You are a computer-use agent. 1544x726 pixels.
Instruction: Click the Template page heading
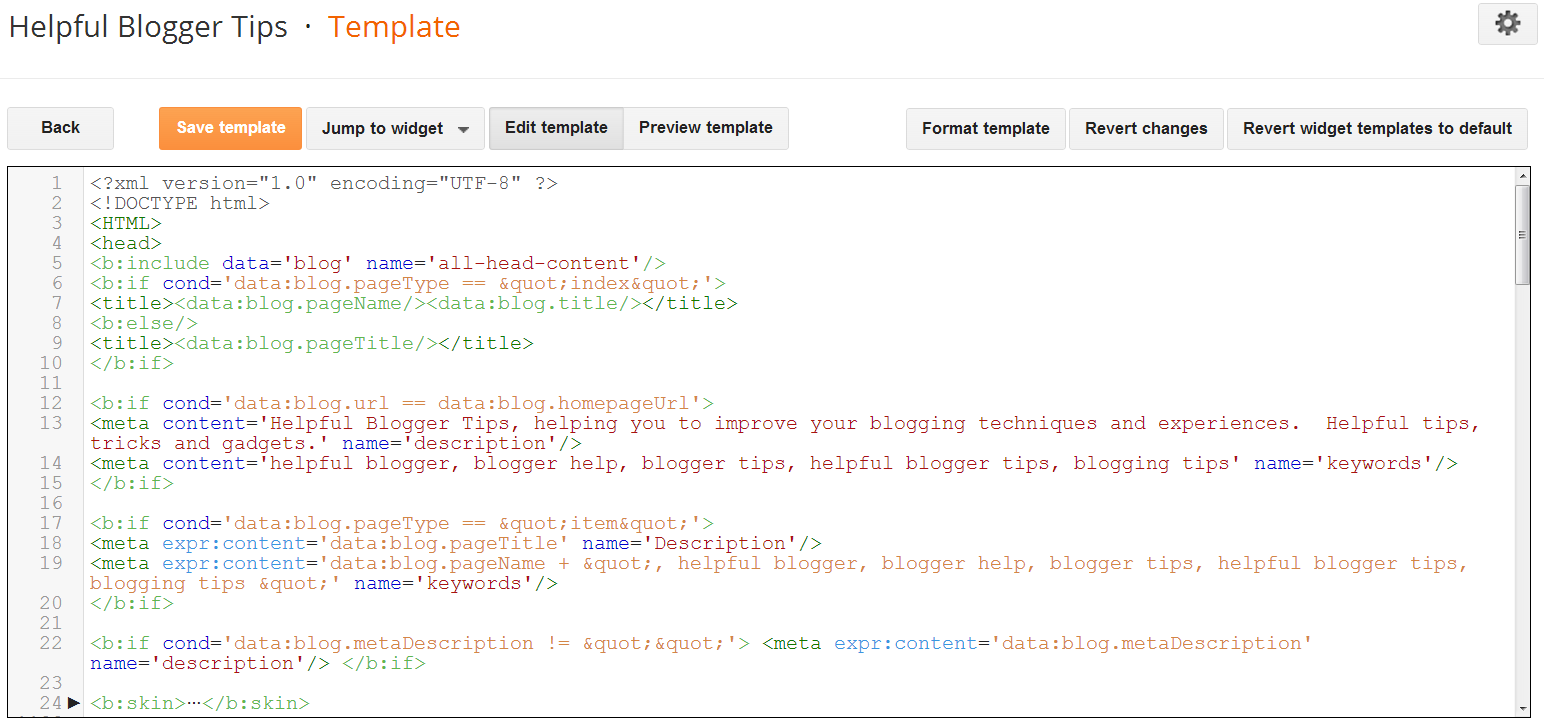click(x=394, y=27)
